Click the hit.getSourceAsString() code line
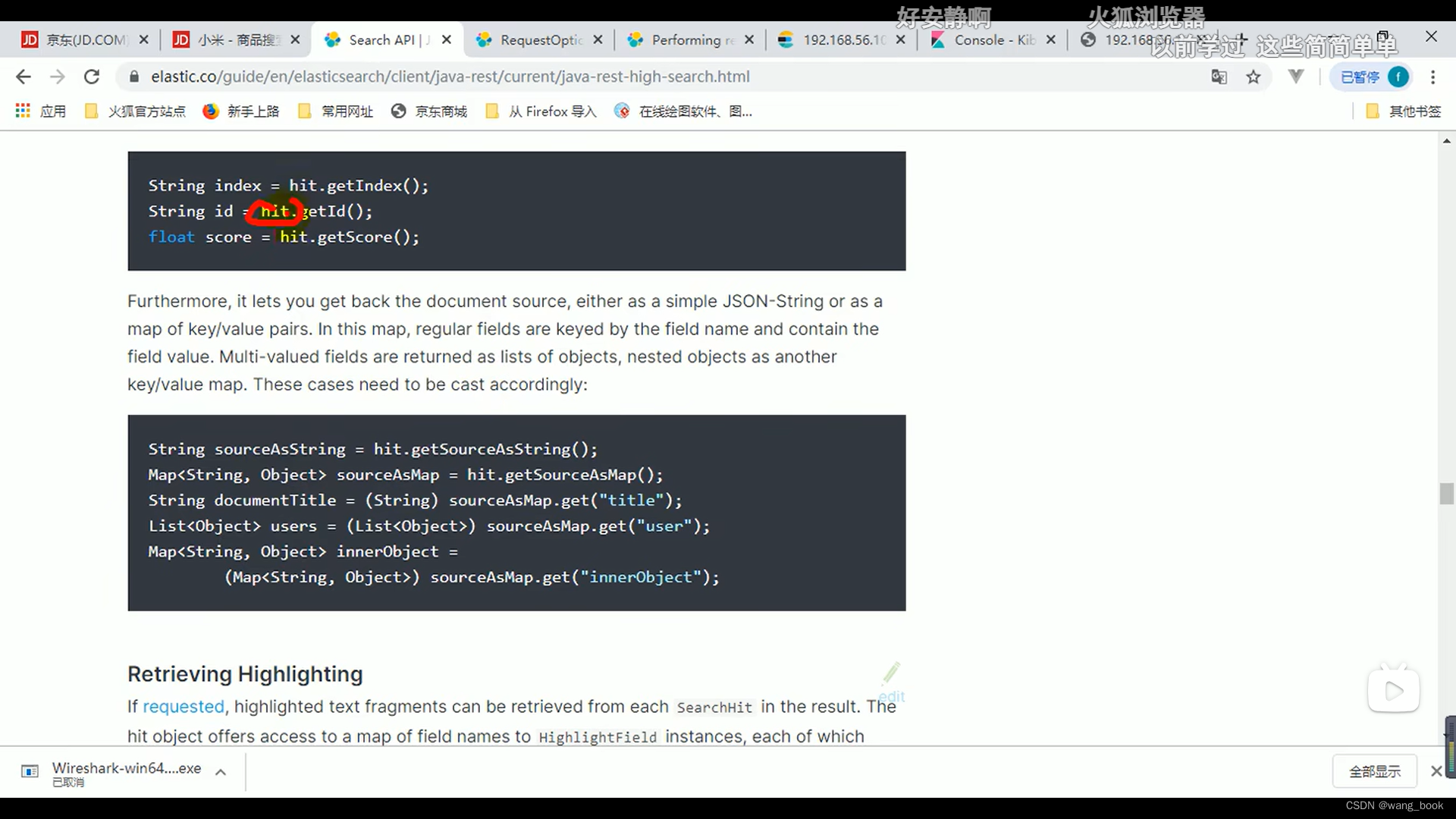The image size is (1456, 819). (372, 449)
